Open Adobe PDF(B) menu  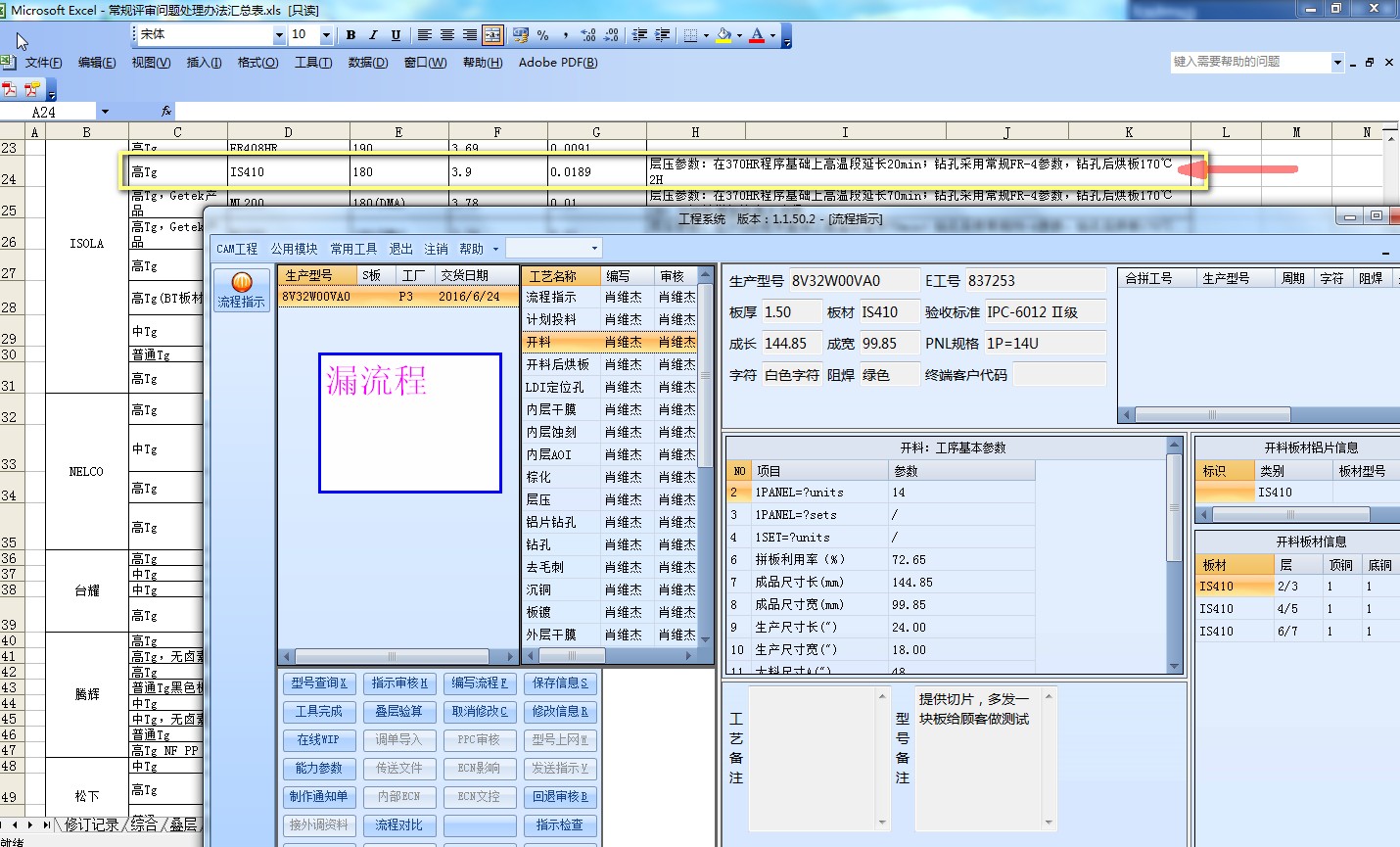[558, 63]
